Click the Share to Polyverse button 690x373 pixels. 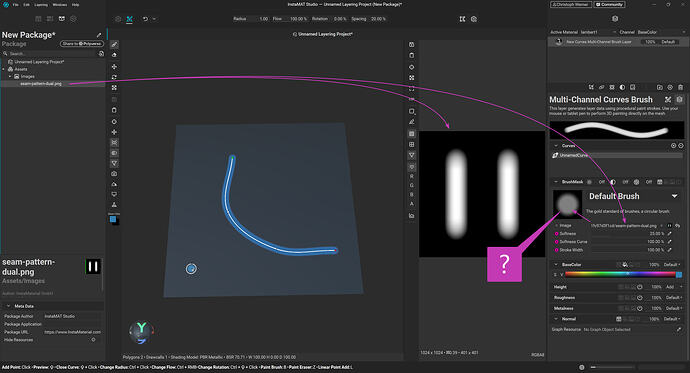[x=82, y=44]
